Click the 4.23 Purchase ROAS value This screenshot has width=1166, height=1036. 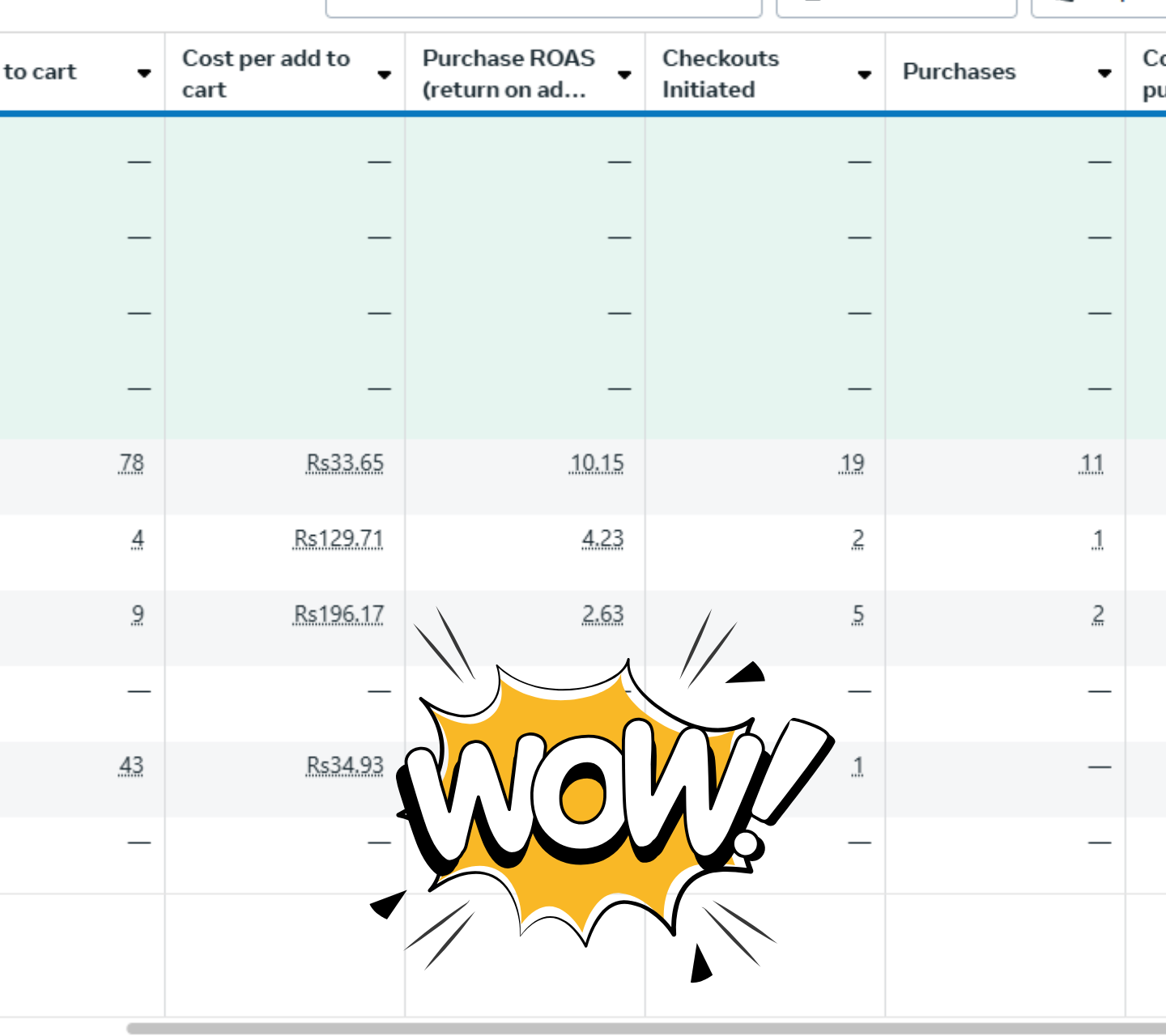coord(602,539)
